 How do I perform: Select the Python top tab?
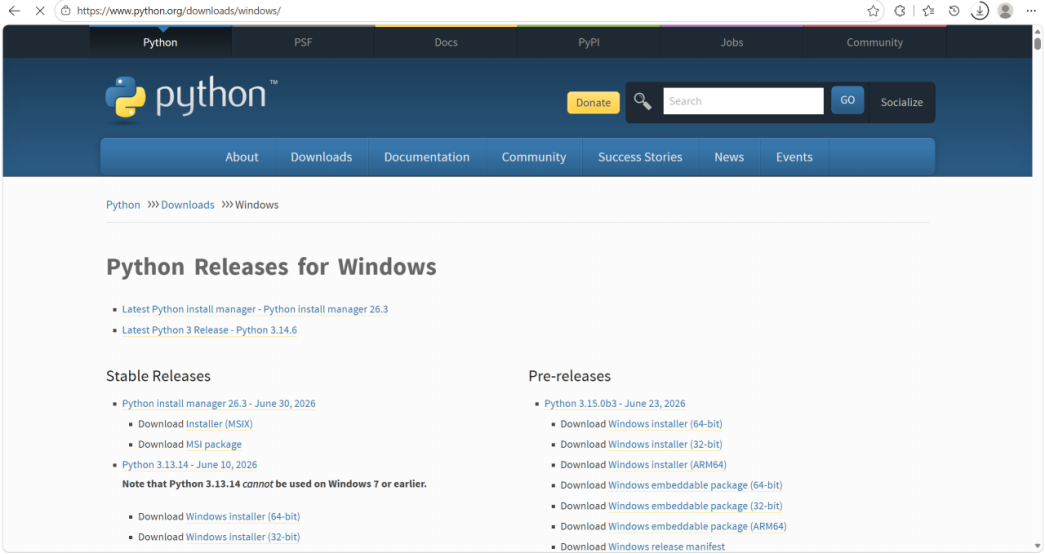[160, 42]
